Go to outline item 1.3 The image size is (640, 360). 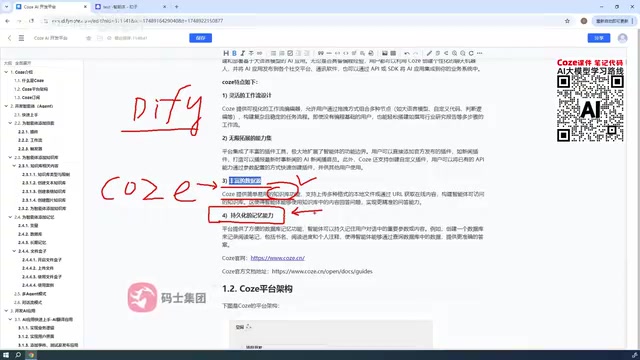point(27,98)
